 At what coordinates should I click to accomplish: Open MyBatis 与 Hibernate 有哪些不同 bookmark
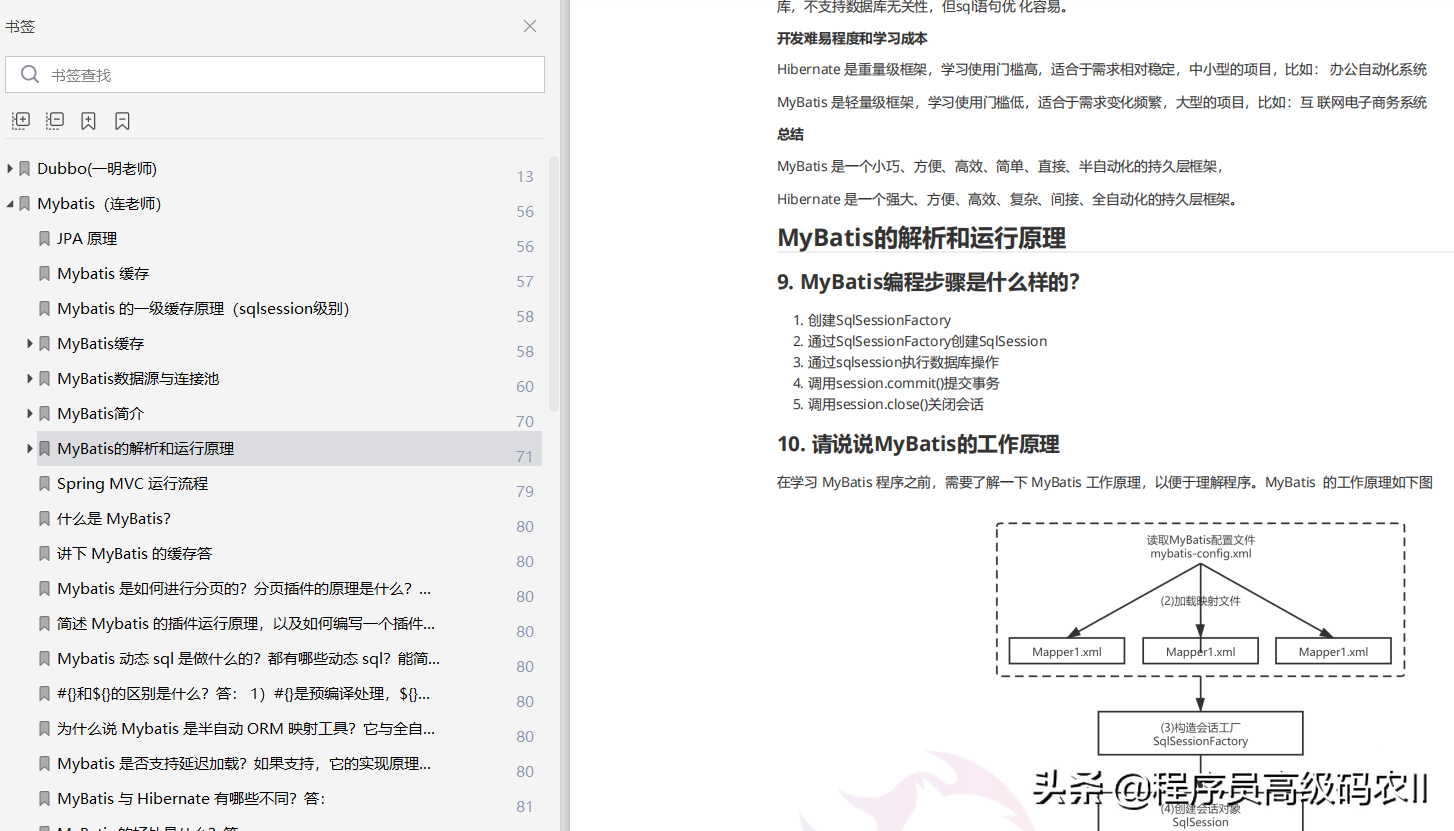point(191,799)
